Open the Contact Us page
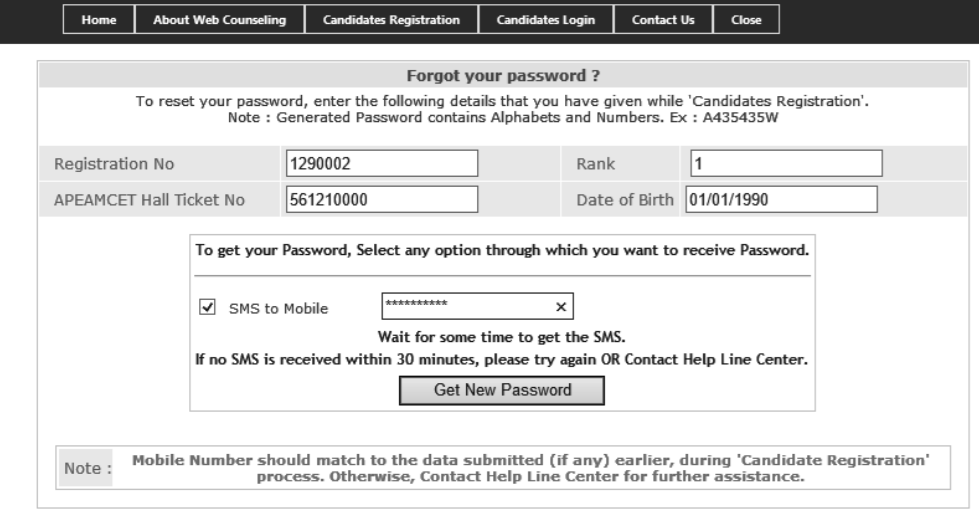 coord(663,20)
